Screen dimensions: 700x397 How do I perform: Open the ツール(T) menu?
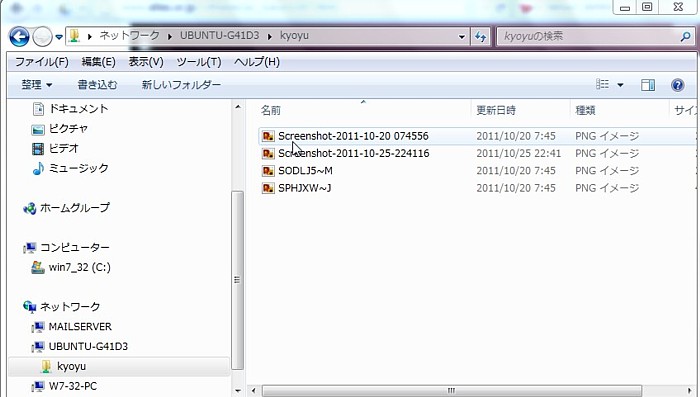point(199,62)
